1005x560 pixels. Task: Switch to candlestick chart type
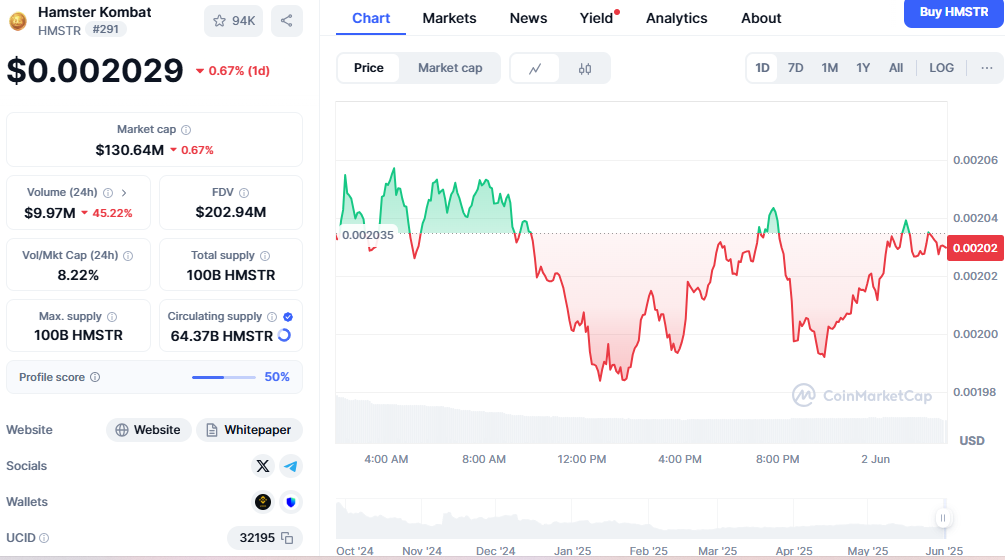pos(585,68)
